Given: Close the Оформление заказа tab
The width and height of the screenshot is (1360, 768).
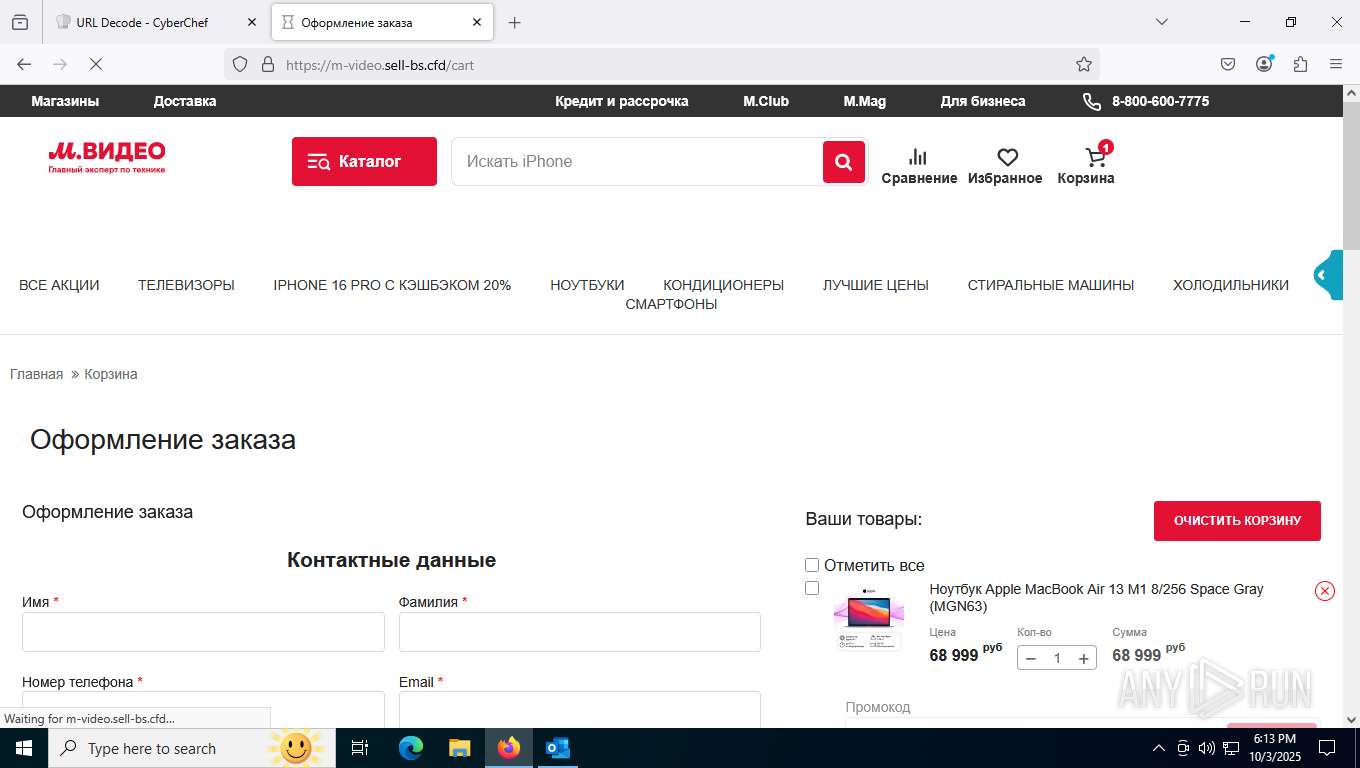Looking at the screenshot, I should (x=477, y=22).
